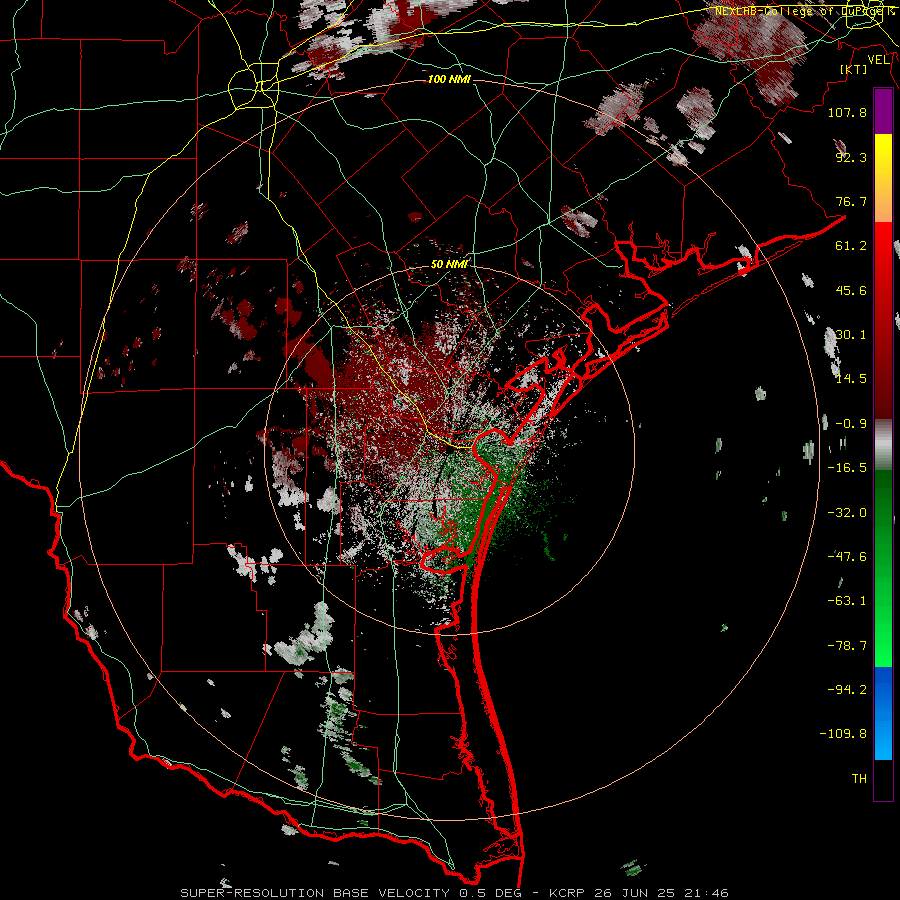Click the purple segment of the color bar
The image size is (900, 900).
(883, 112)
